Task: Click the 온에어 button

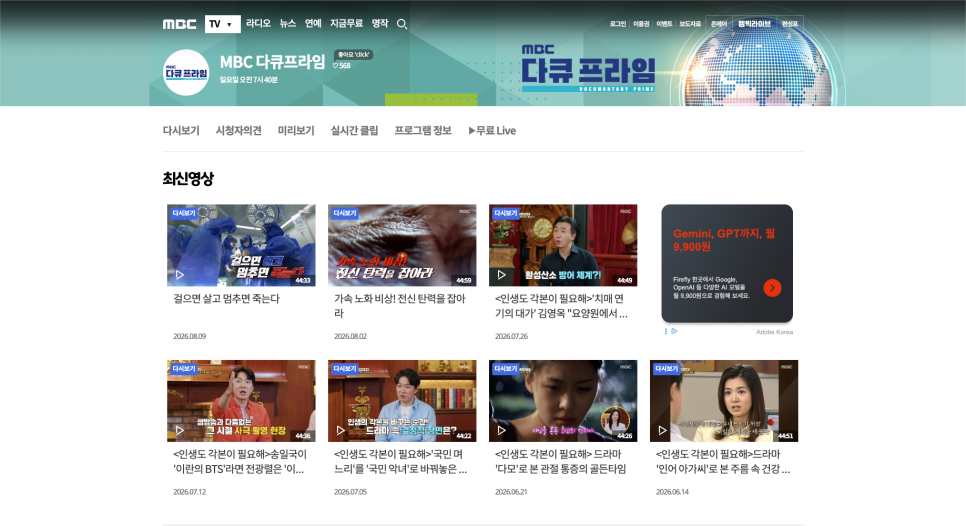Action: [x=718, y=24]
